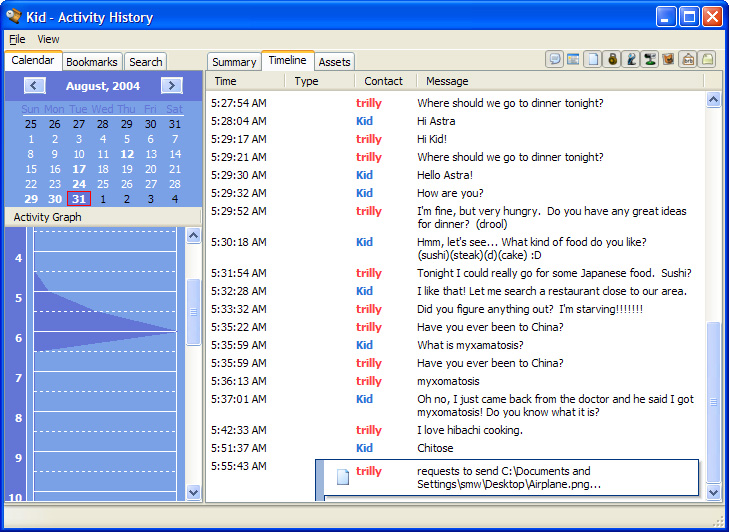Go to previous month in calendar
729x532 pixels.
[x=35, y=86]
